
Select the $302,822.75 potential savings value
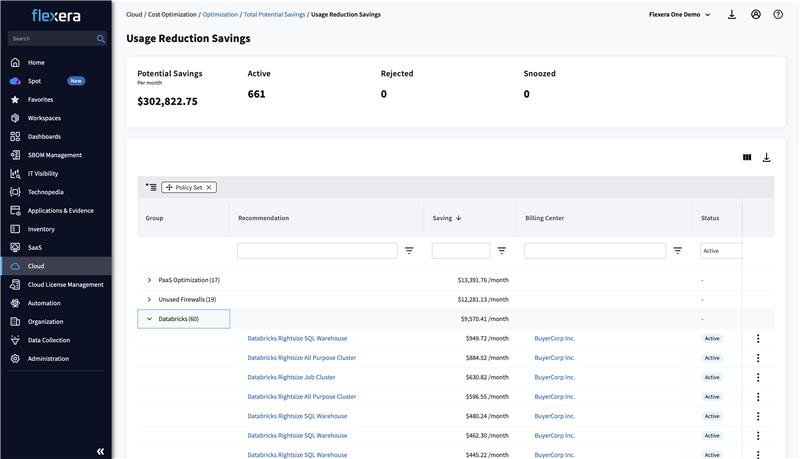tap(167, 101)
